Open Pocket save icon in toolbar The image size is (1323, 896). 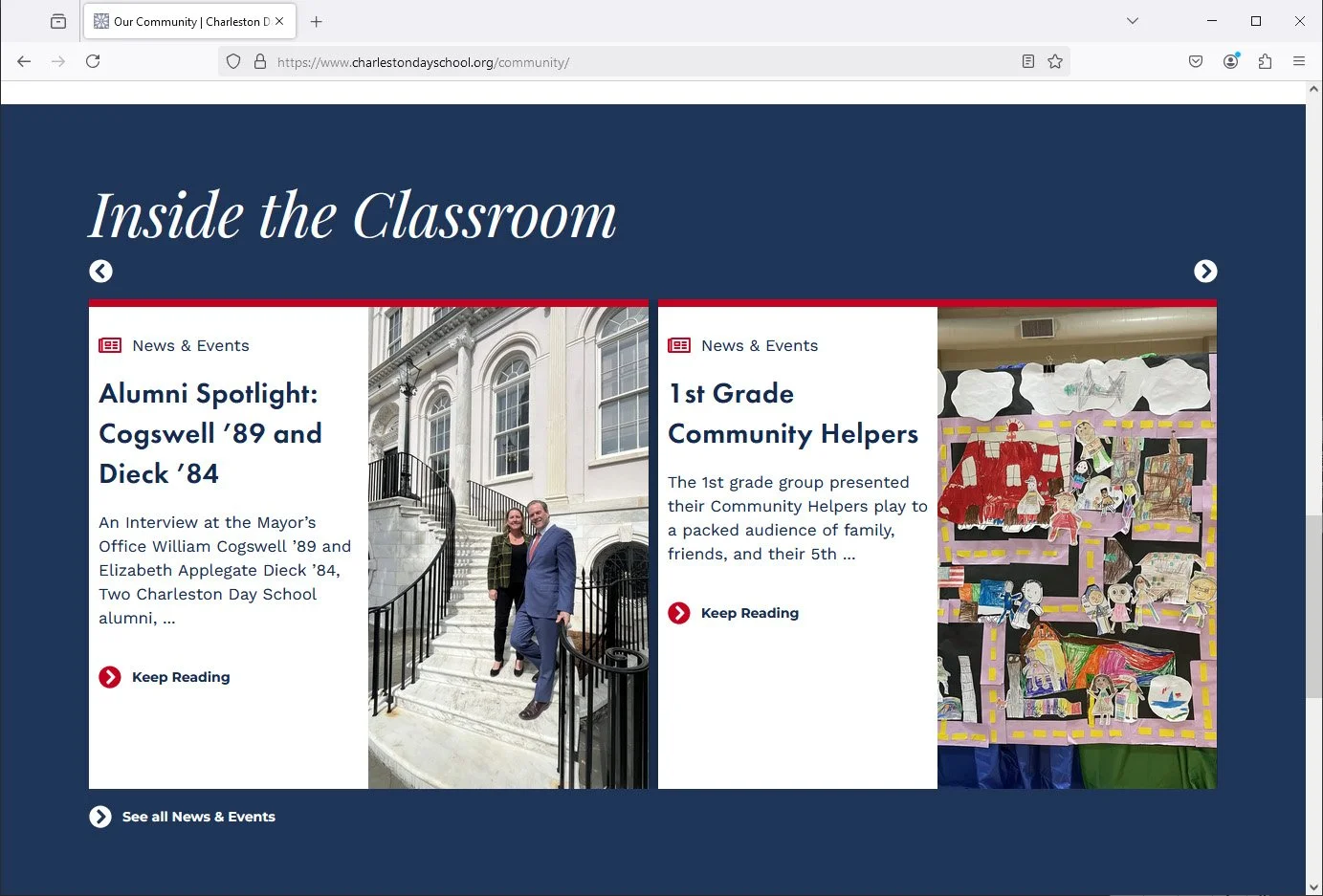click(1196, 61)
